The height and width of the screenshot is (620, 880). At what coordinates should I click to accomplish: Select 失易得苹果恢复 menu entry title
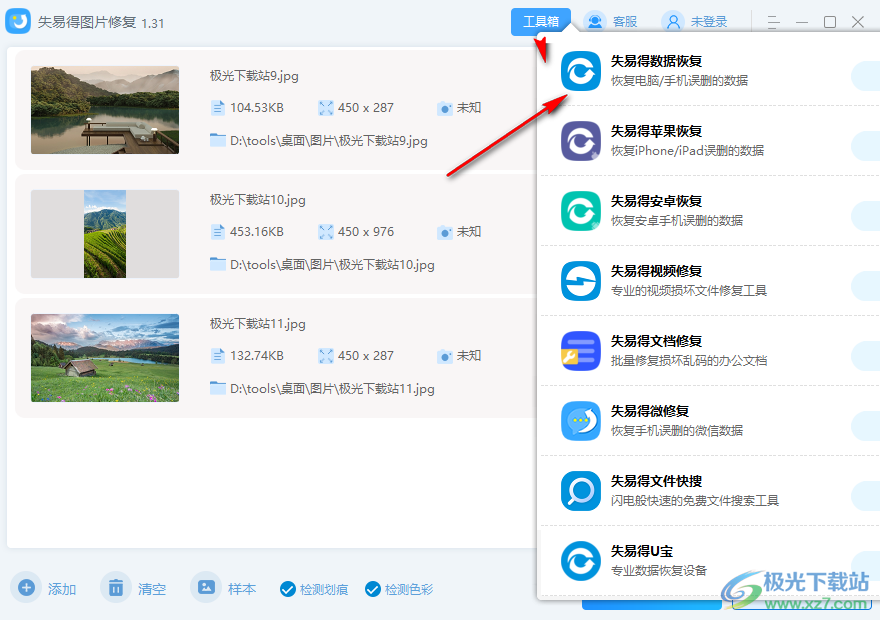[656, 131]
